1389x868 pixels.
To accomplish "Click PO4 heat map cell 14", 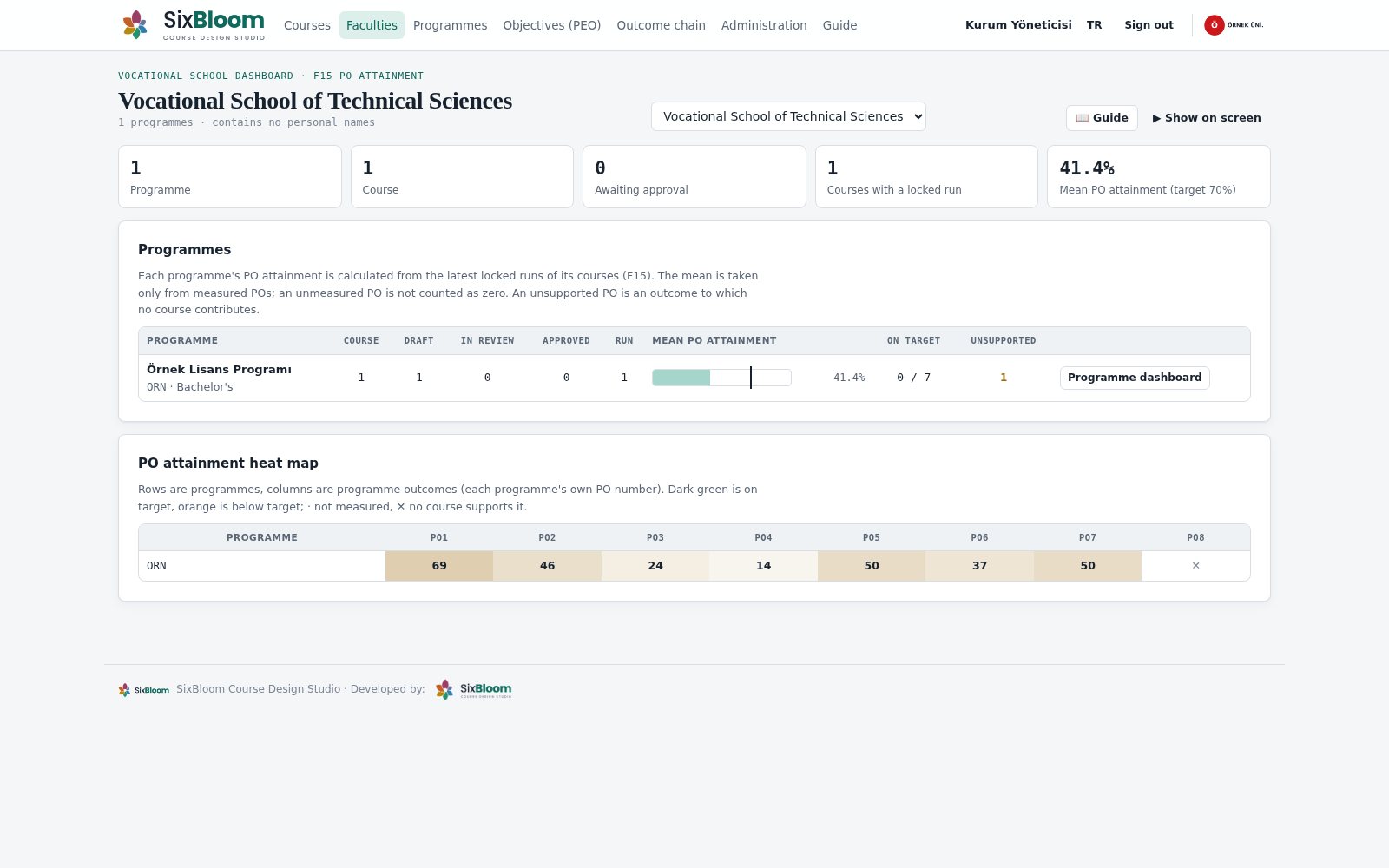I will pyautogui.click(x=763, y=566).
